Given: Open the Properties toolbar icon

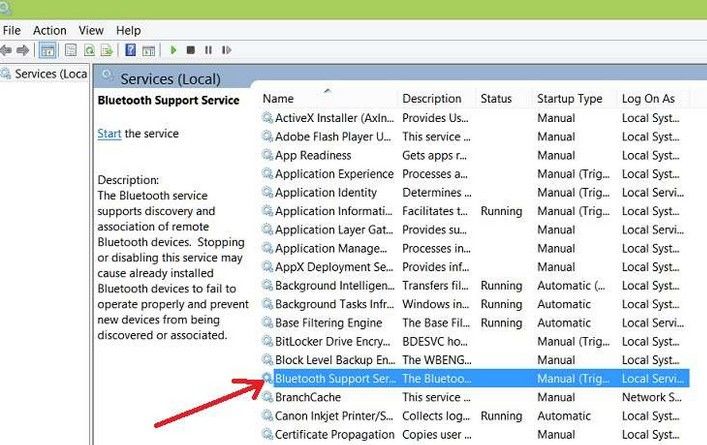Looking at the screenshot, I should point(71,50).
